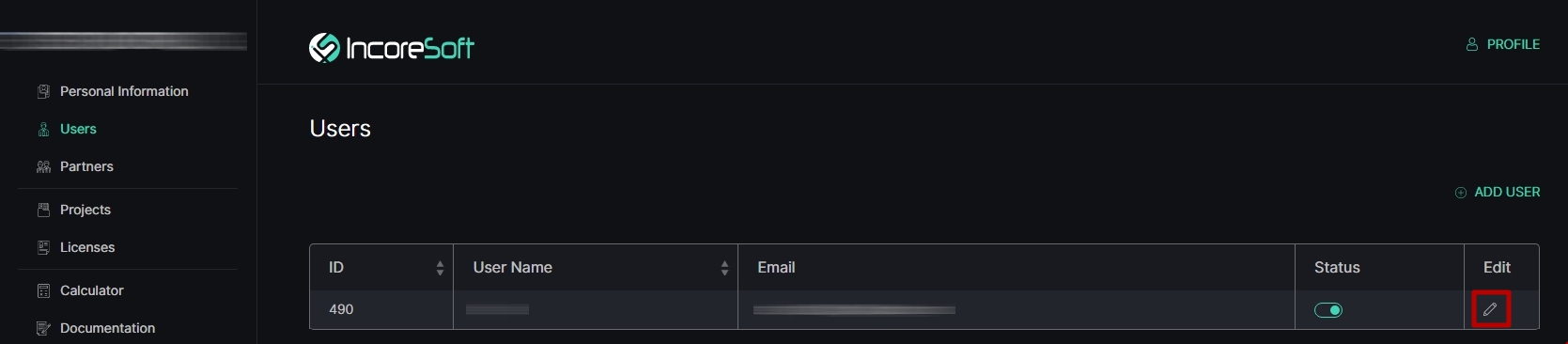
Task: Click the IncoreSoft logo
Action: (x=392, y=47)
